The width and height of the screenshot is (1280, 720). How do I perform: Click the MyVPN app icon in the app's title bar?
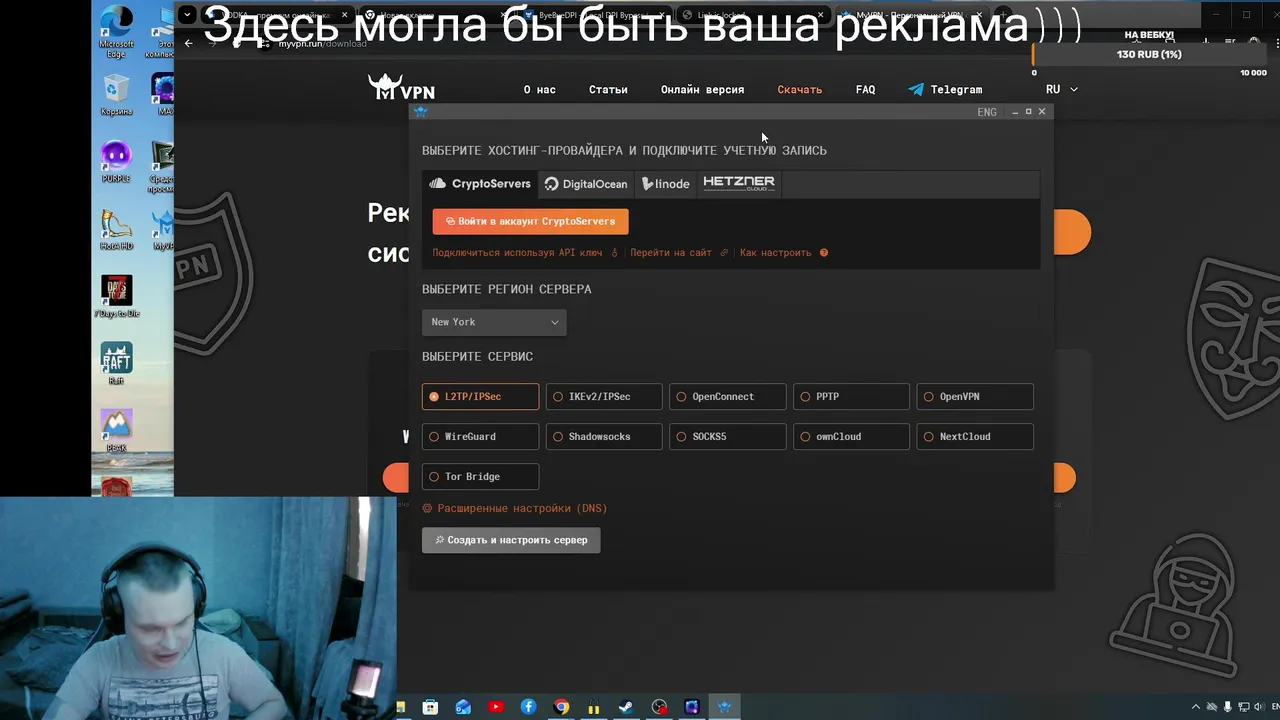point(420,112)
